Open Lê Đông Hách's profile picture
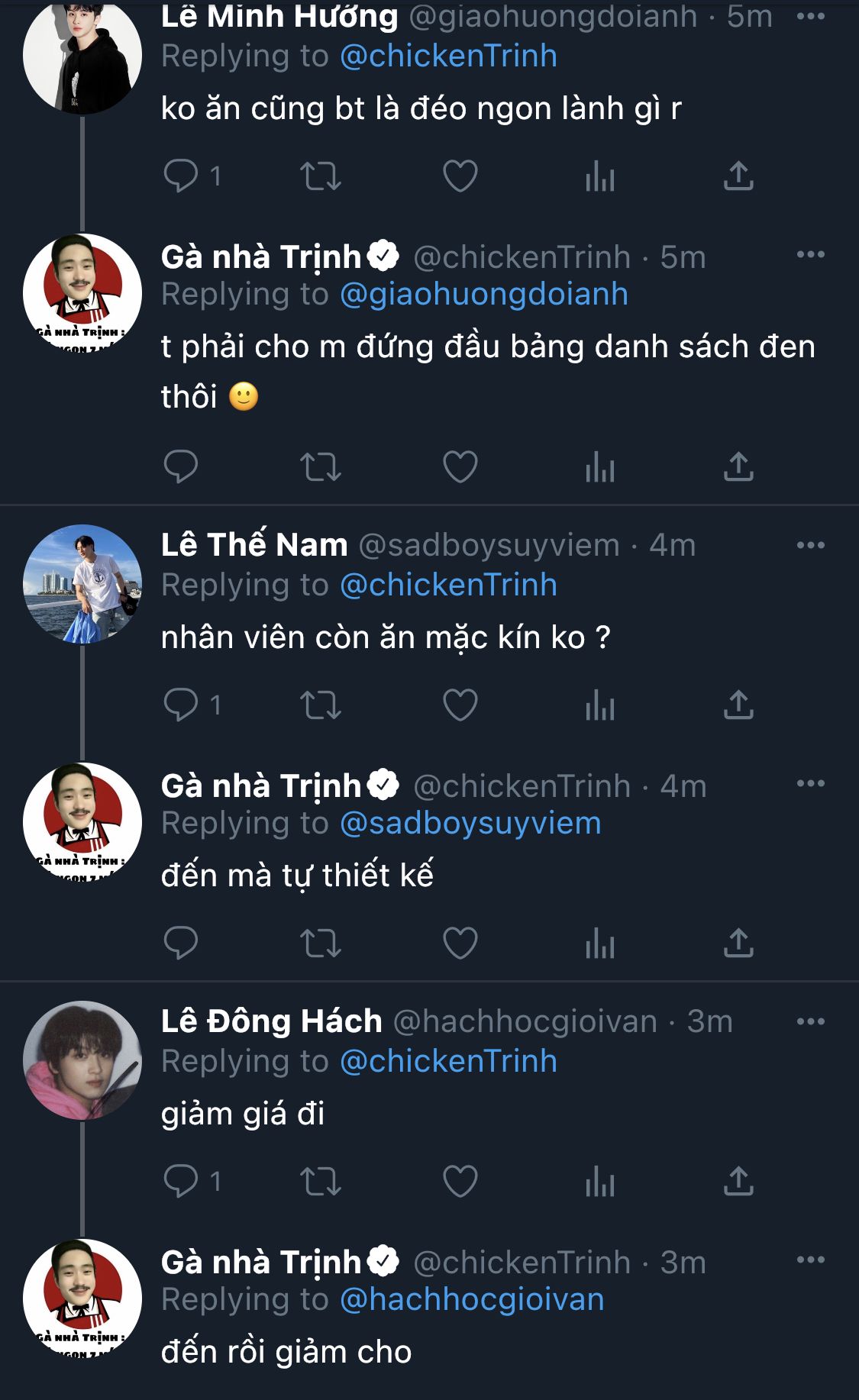This screenshot has height=1400, width=859. coord(82,1060)
